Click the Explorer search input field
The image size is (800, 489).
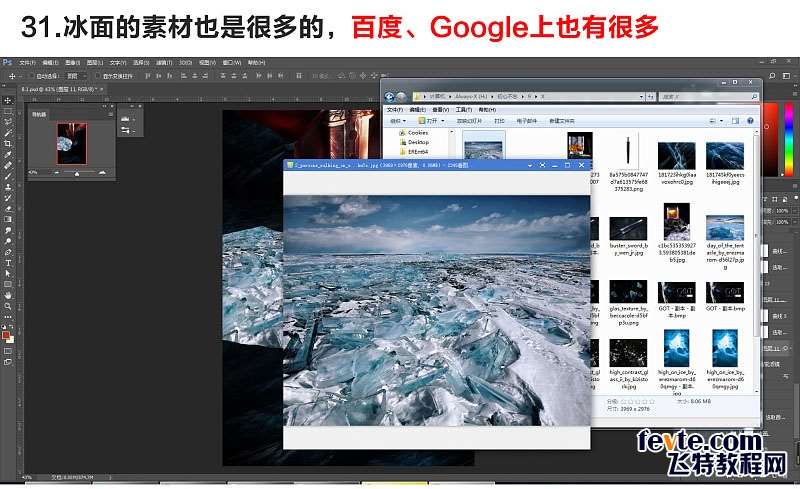[x=709, y=97]
